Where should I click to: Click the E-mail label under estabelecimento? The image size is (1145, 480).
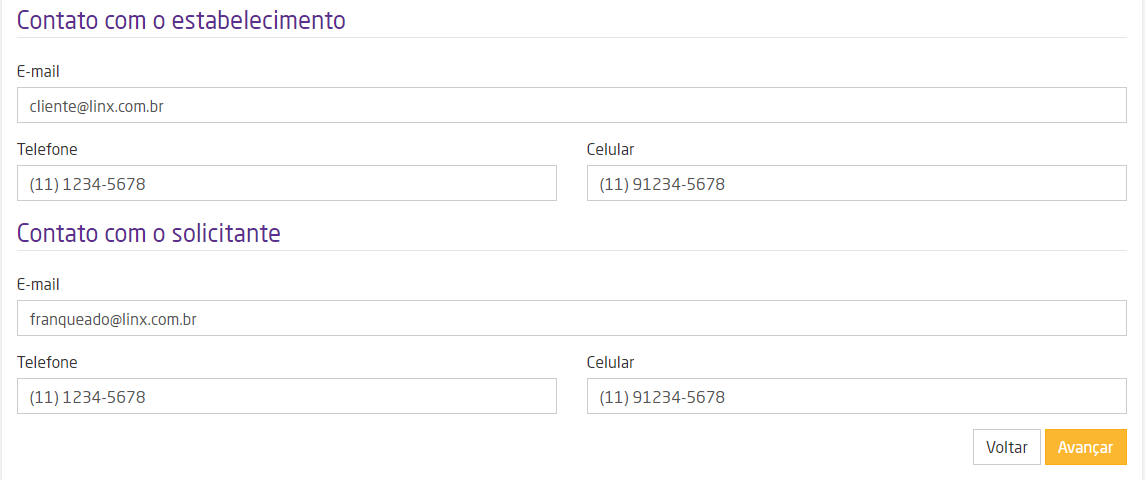pyautogui.click(x=39, y=71)
